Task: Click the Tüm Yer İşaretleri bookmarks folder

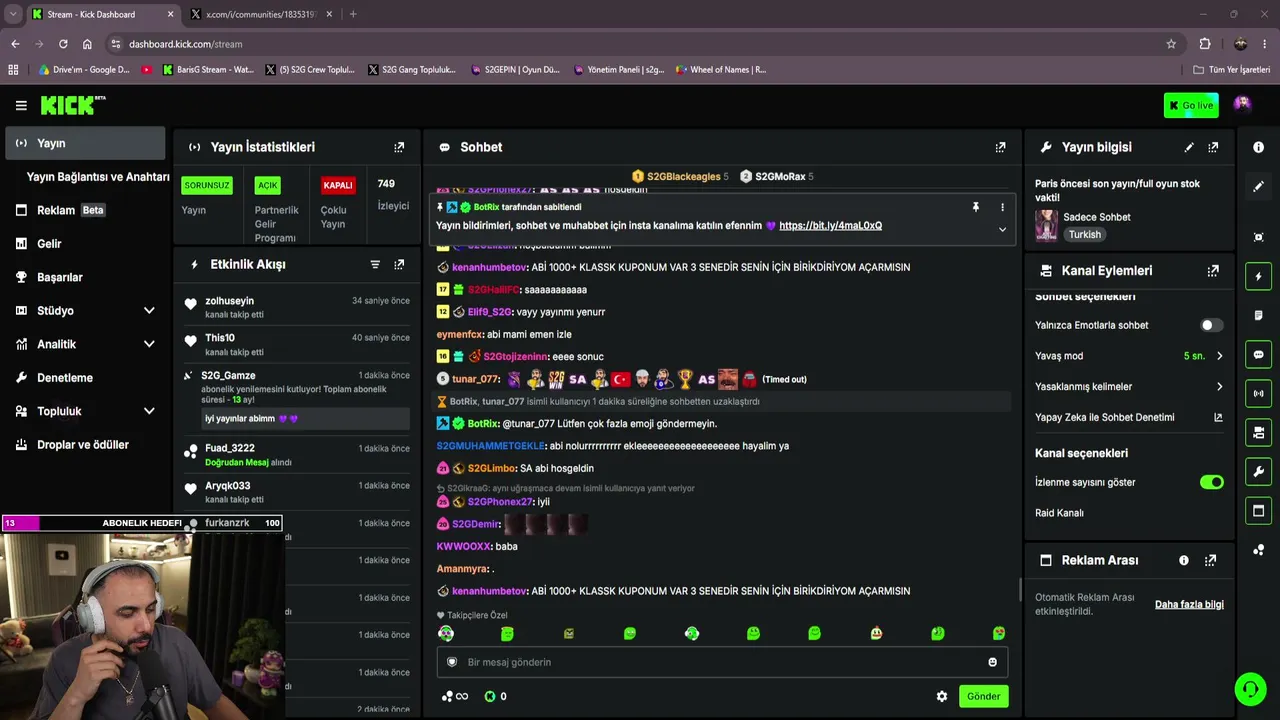Action: pyautogui.click(x=1232, y=70)
